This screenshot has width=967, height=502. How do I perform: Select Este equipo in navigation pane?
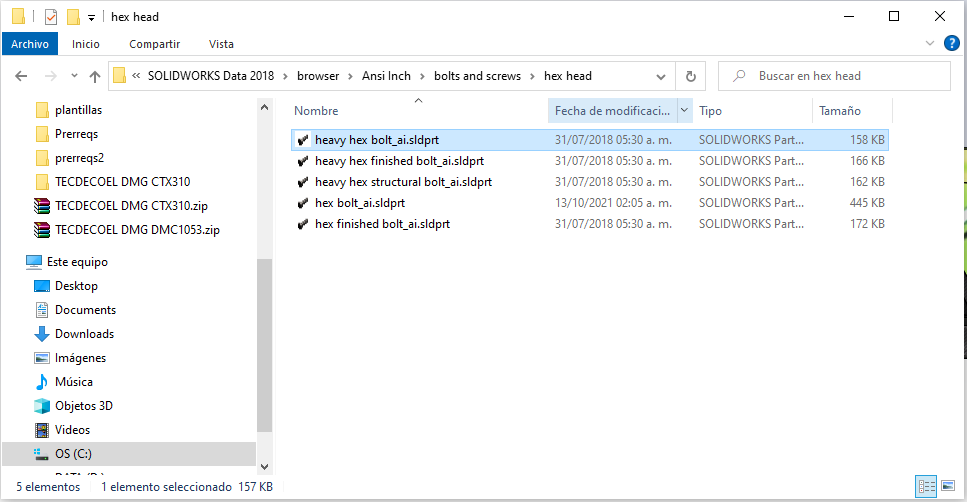[x=77, y=262]
